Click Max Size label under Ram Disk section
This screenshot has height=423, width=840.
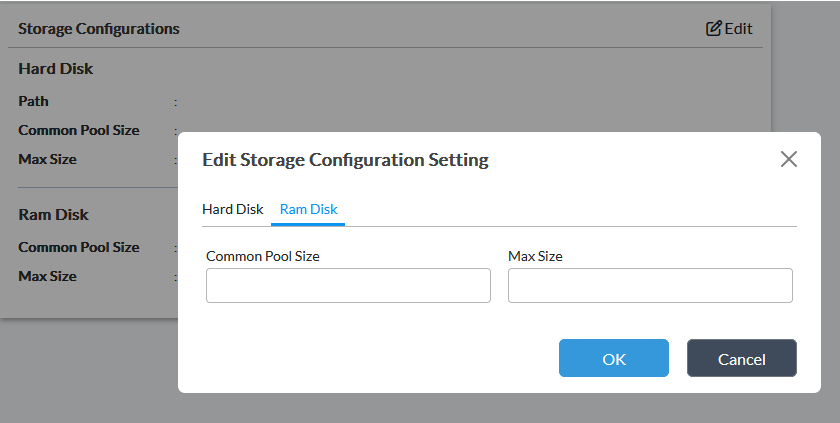tap(47, 276)
